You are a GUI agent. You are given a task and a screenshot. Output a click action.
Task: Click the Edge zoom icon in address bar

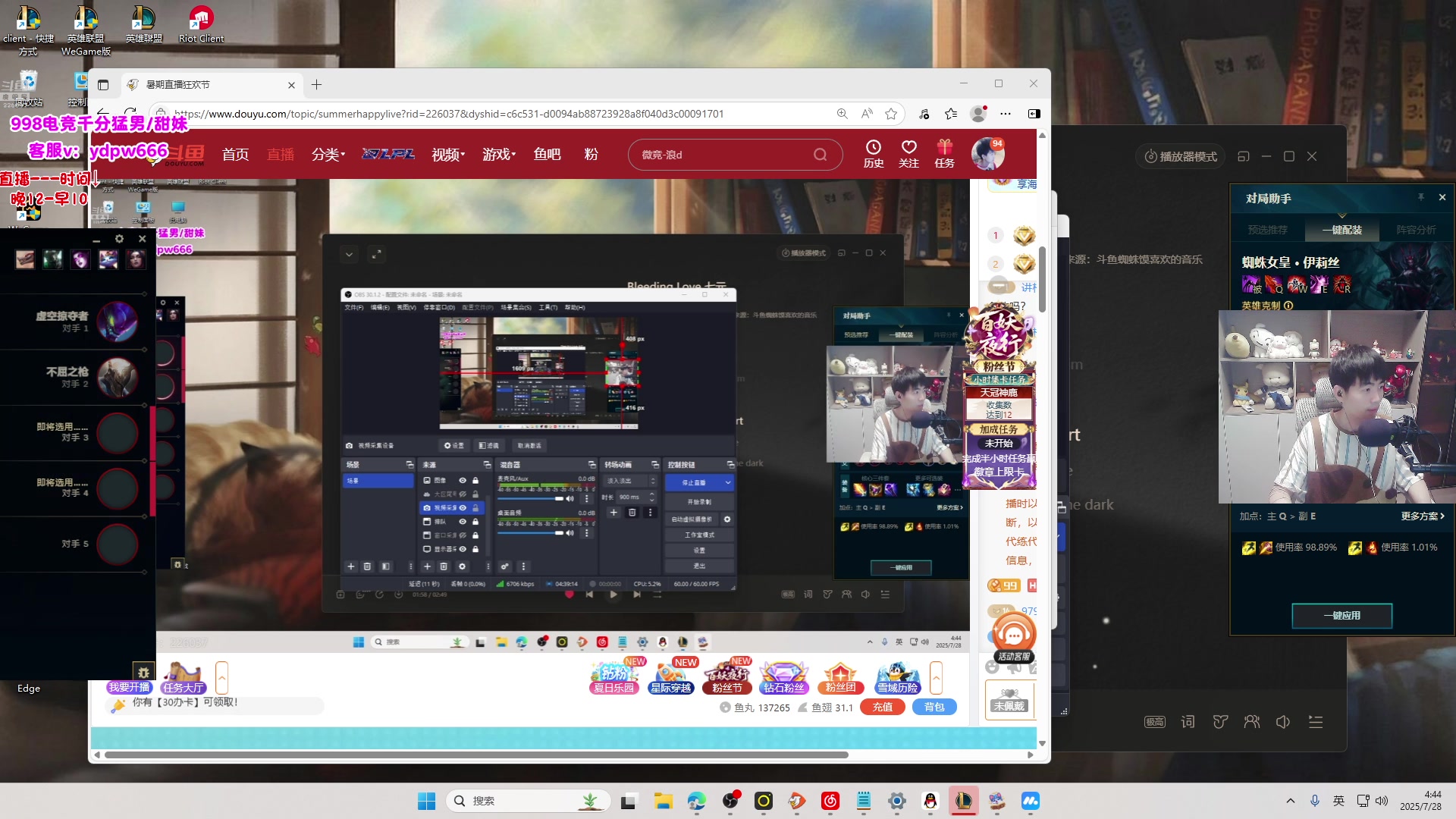[842, 114]
